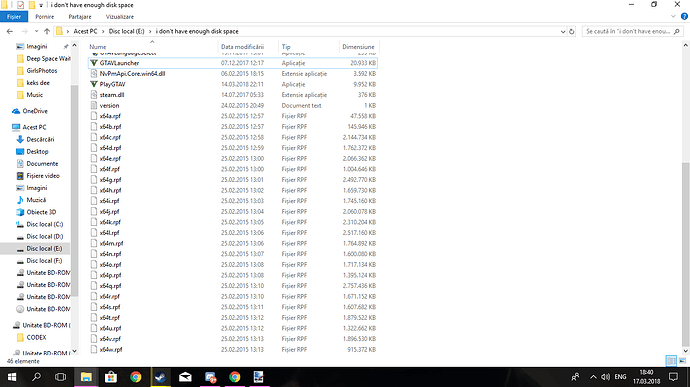Switch to details view layout

pyautogui.click(x=671, y=361)
